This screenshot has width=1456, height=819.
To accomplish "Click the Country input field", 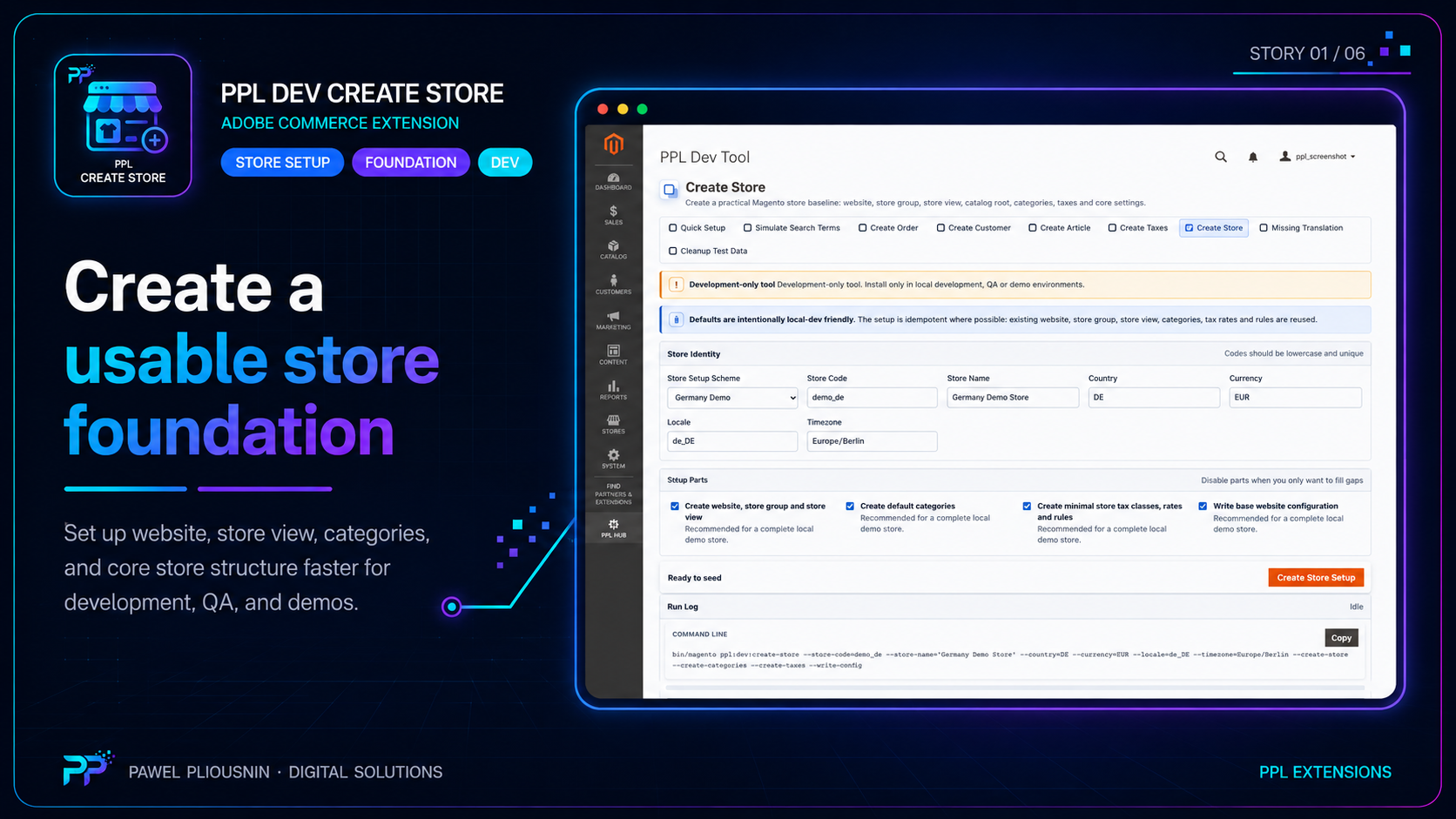I will click(x=1154, y=398).
